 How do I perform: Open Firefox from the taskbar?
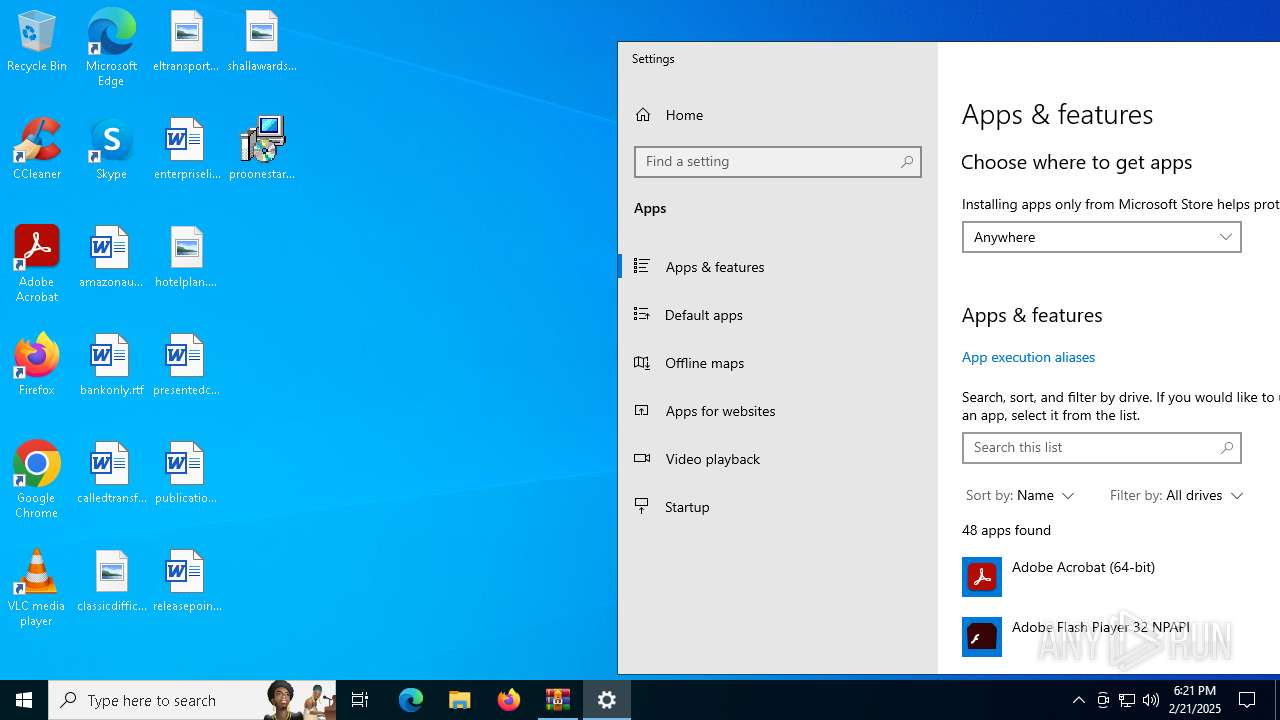tap(509, 700)
